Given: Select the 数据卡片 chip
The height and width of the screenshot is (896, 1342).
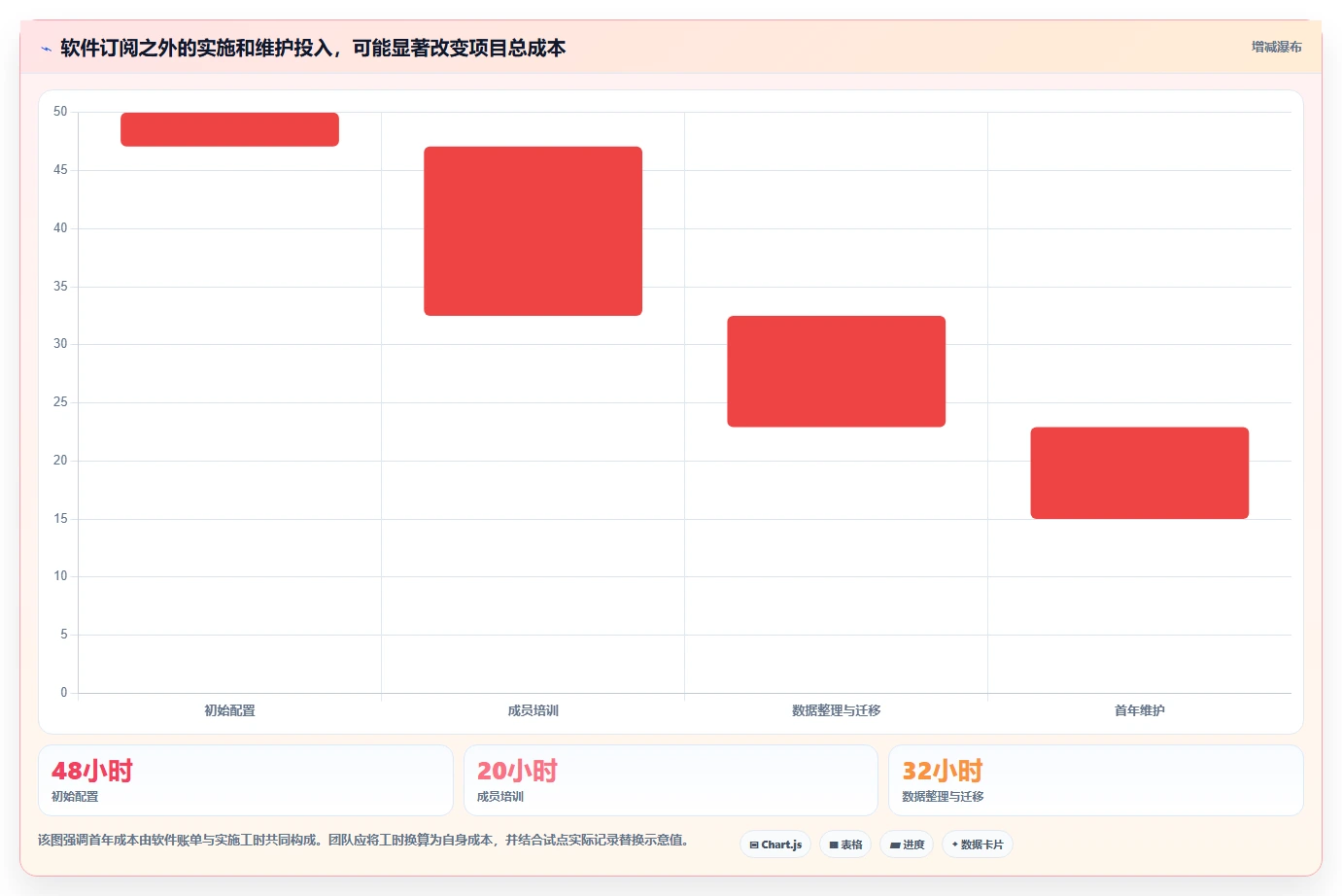Looking at the screenshot, I should click(x=978, y=844).
